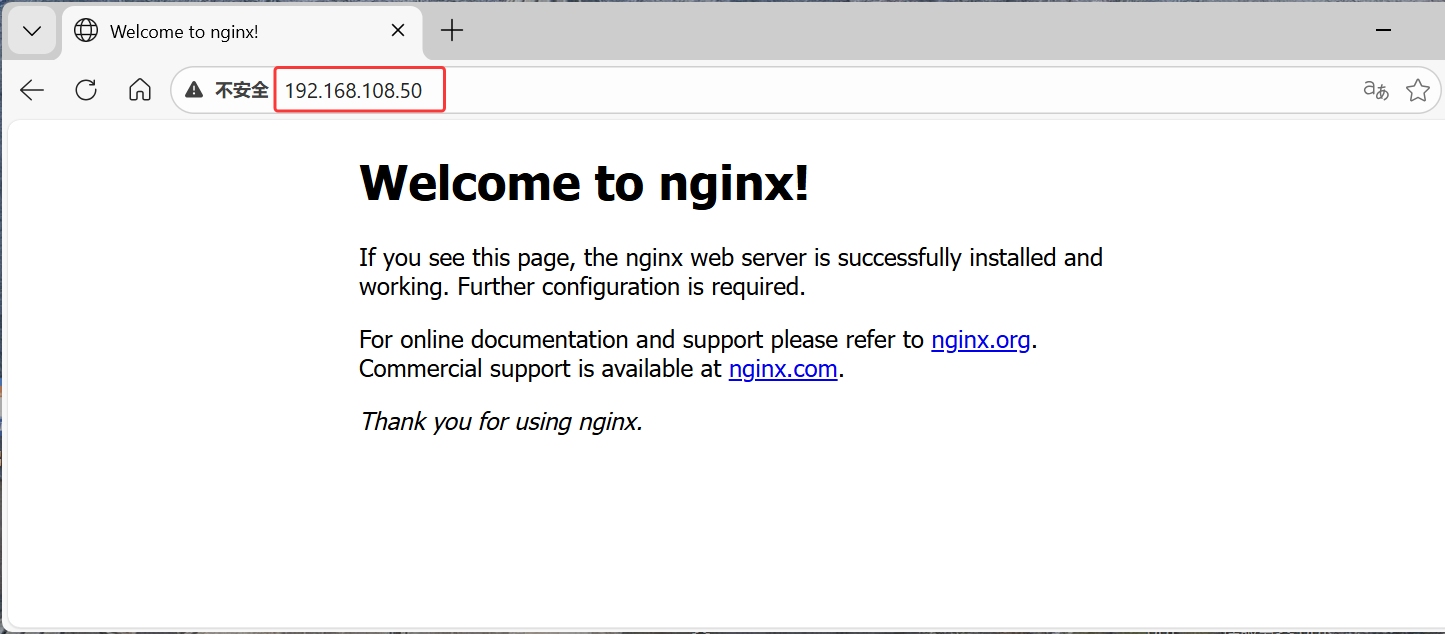Open the nginx.com link
Image resolution: width=1445 pixels, height=634 pixels.
click(x=783, y=369)
